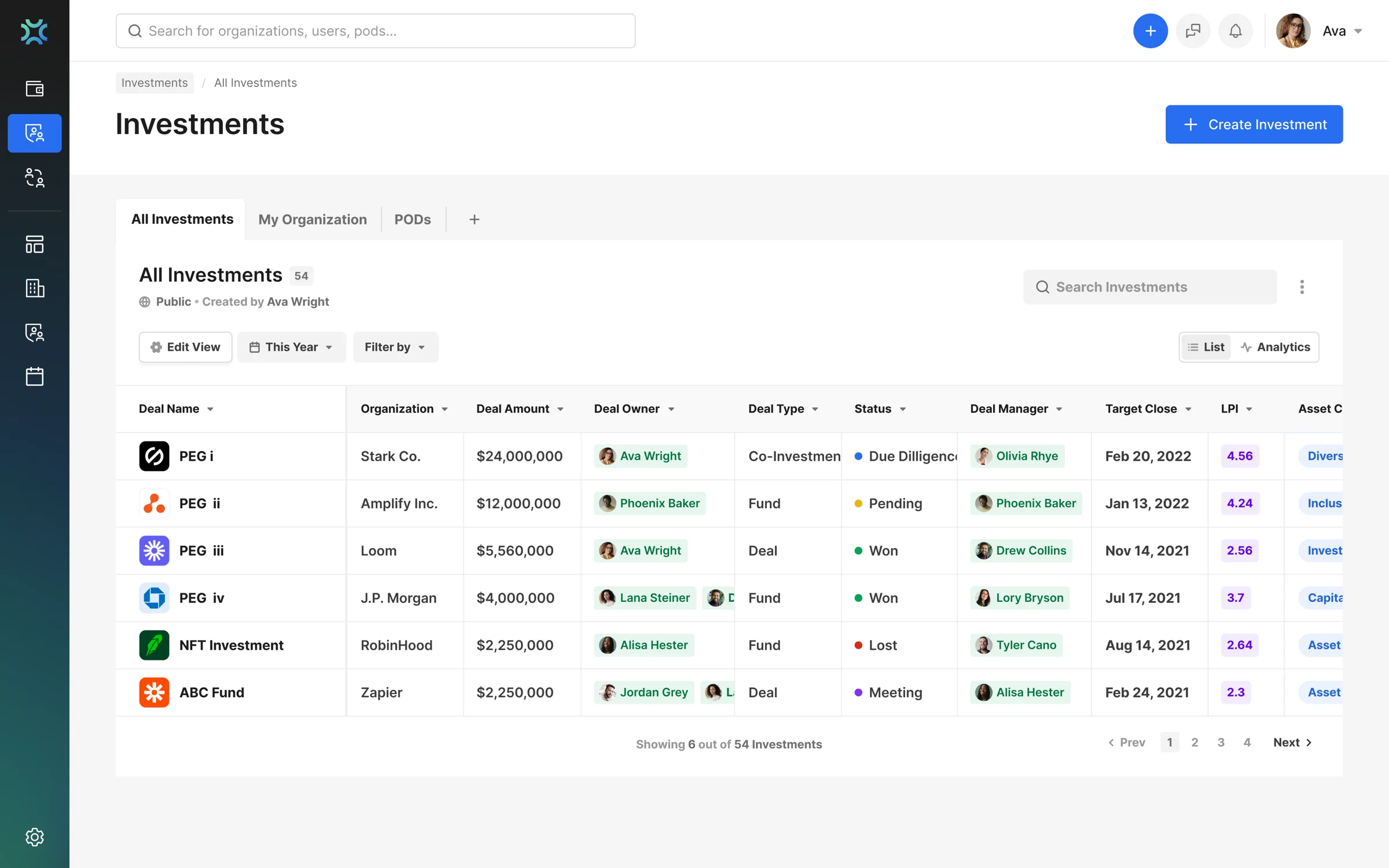Click the Olivia Rhye deal manager tag
The image size is (1389, 868).
[1017, 456]
